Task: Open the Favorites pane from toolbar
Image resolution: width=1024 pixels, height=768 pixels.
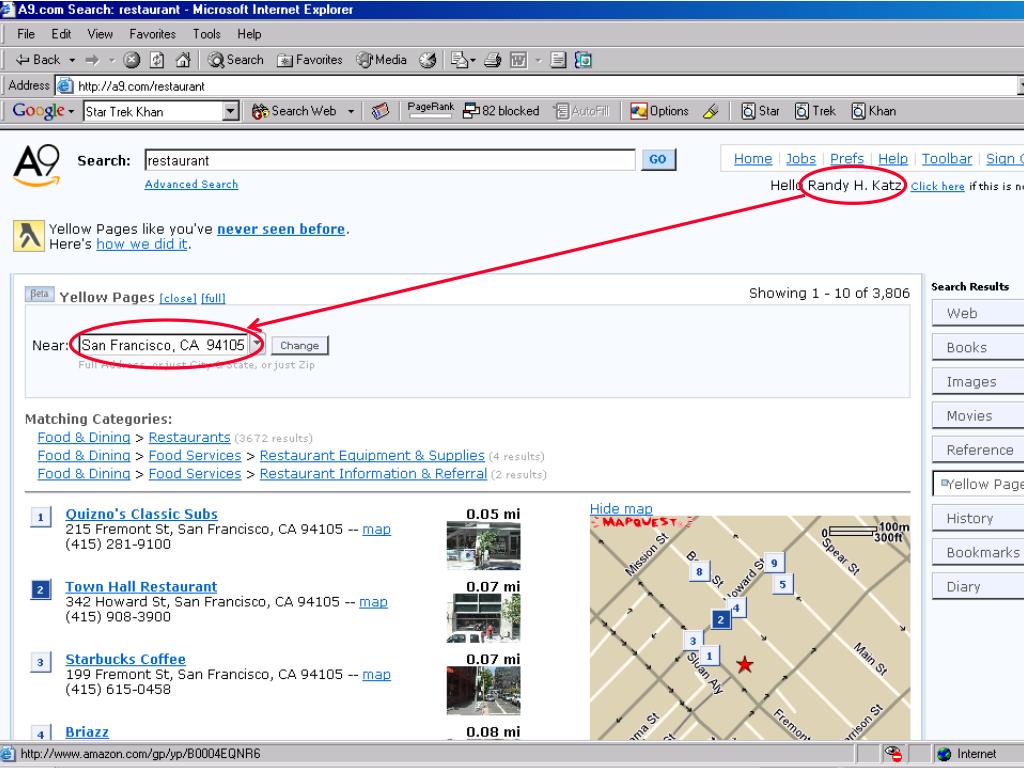Action: click(310, 60)
